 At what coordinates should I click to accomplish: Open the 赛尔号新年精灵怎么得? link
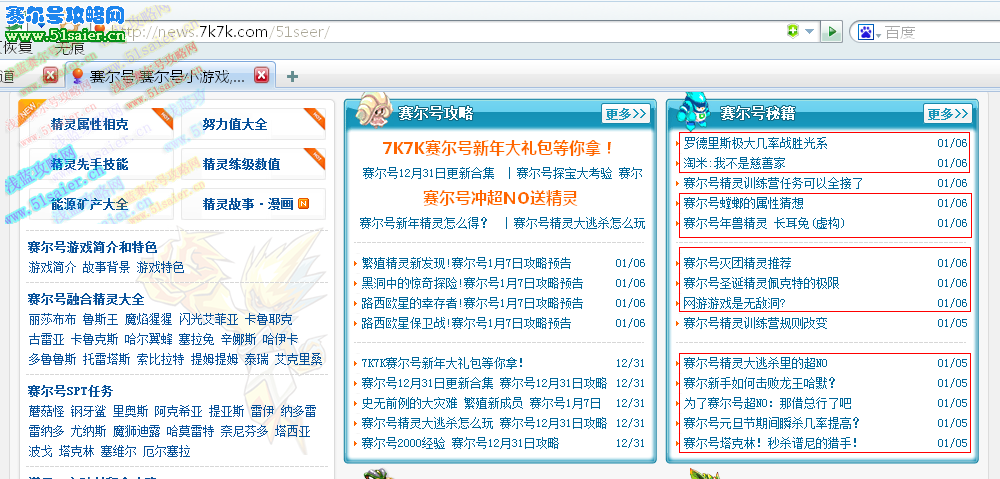423,223
